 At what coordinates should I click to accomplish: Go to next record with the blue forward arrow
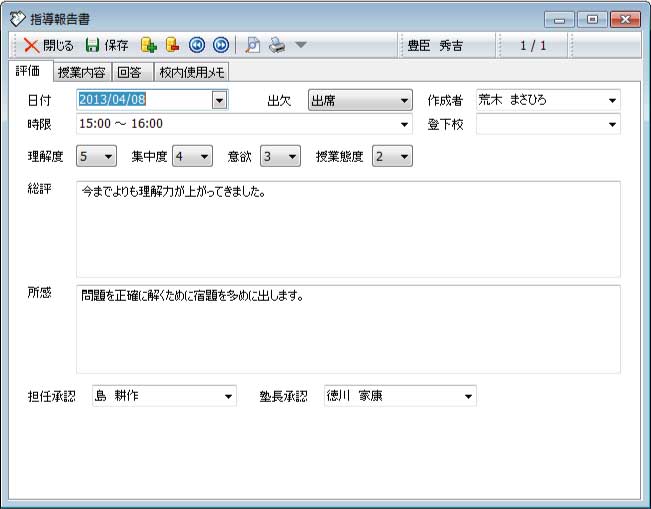[221, 45]
